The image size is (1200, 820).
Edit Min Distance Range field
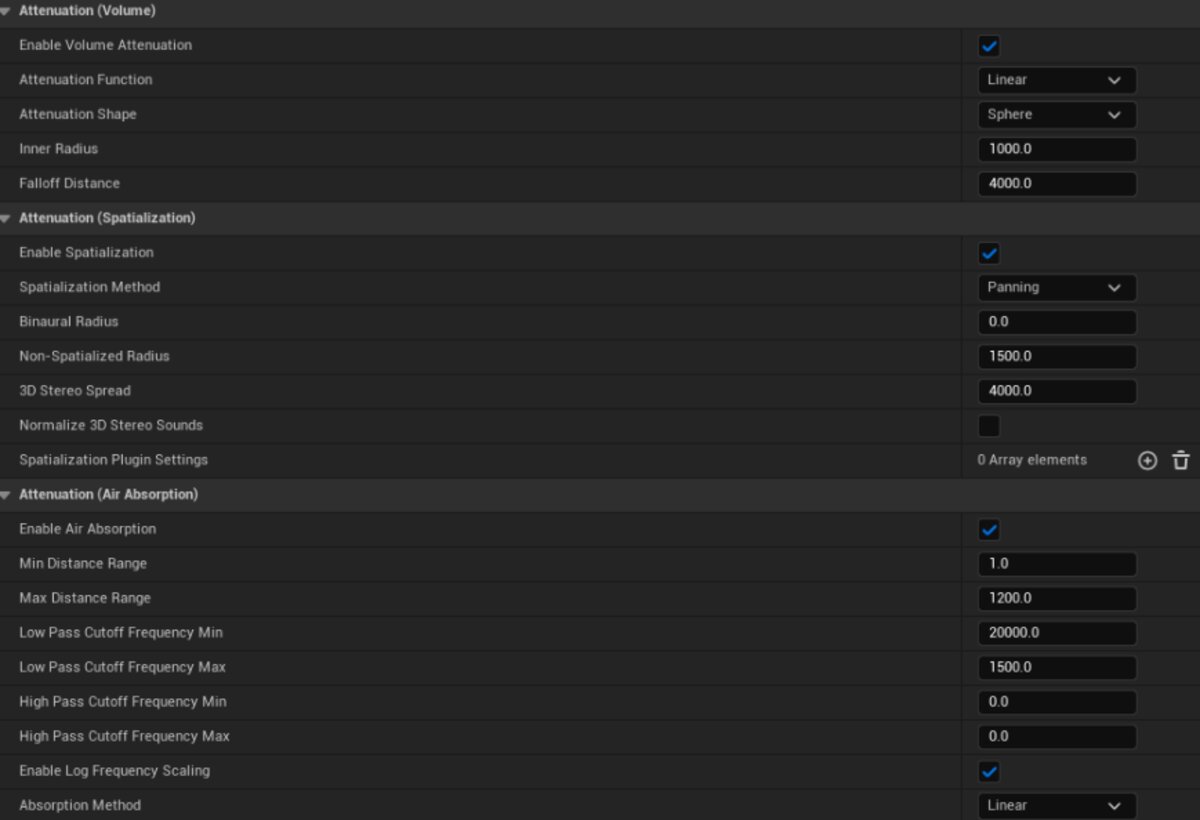tap(1056, 564)
